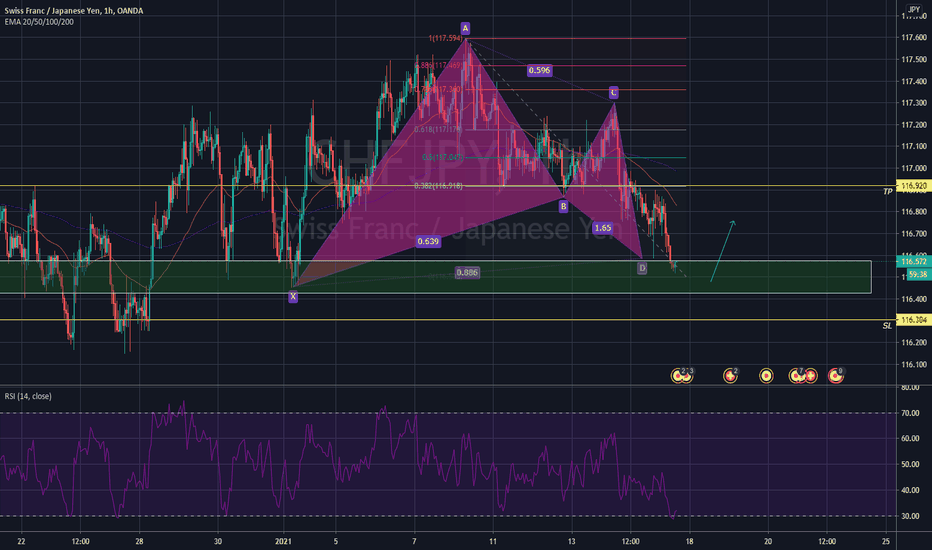Viewport: 932px width, 550px height.
Task: Click the 0.886 ratio label
Action: 467,272
